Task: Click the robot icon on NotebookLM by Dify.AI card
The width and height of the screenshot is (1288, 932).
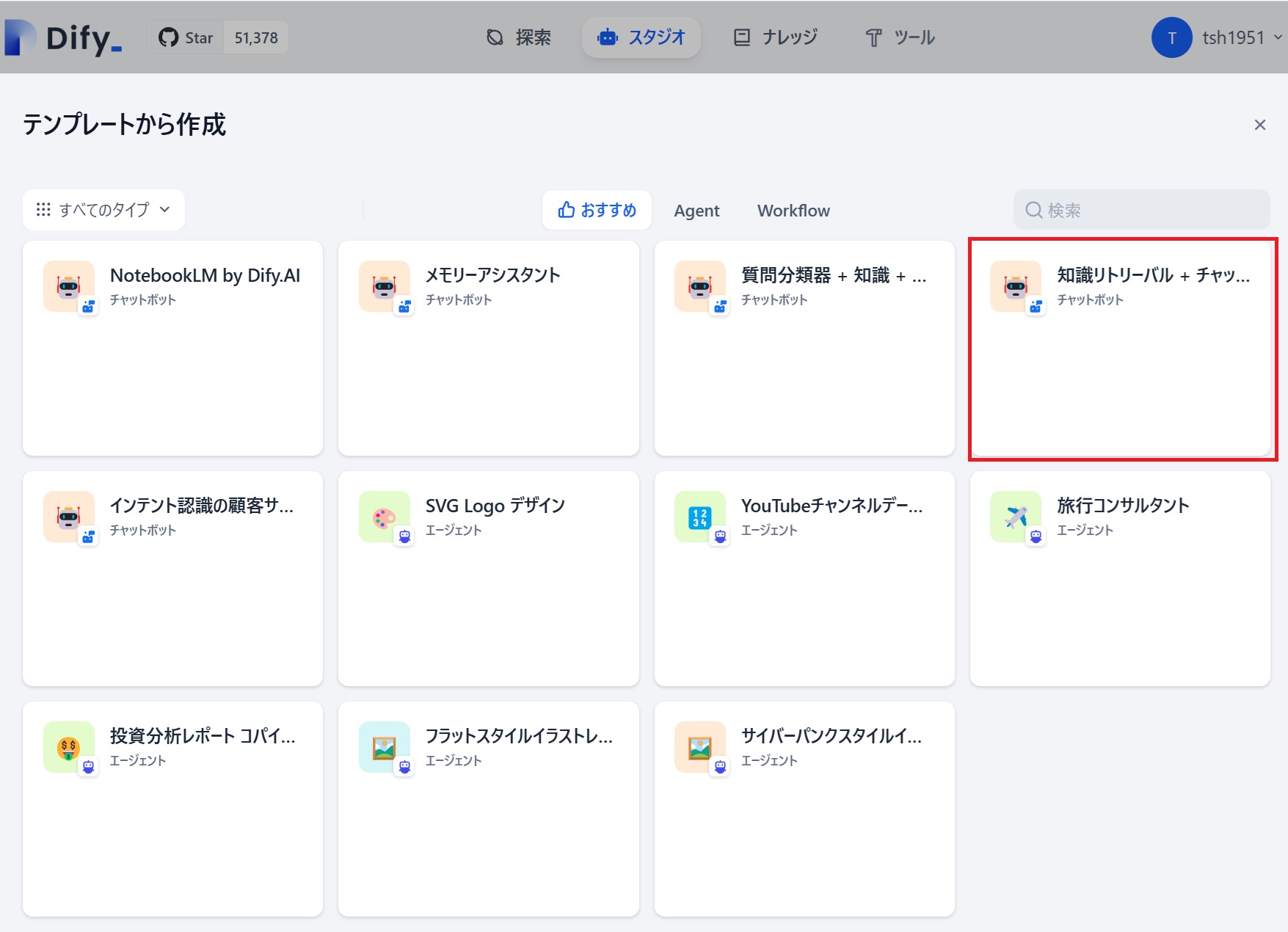Action: [69, 286]
